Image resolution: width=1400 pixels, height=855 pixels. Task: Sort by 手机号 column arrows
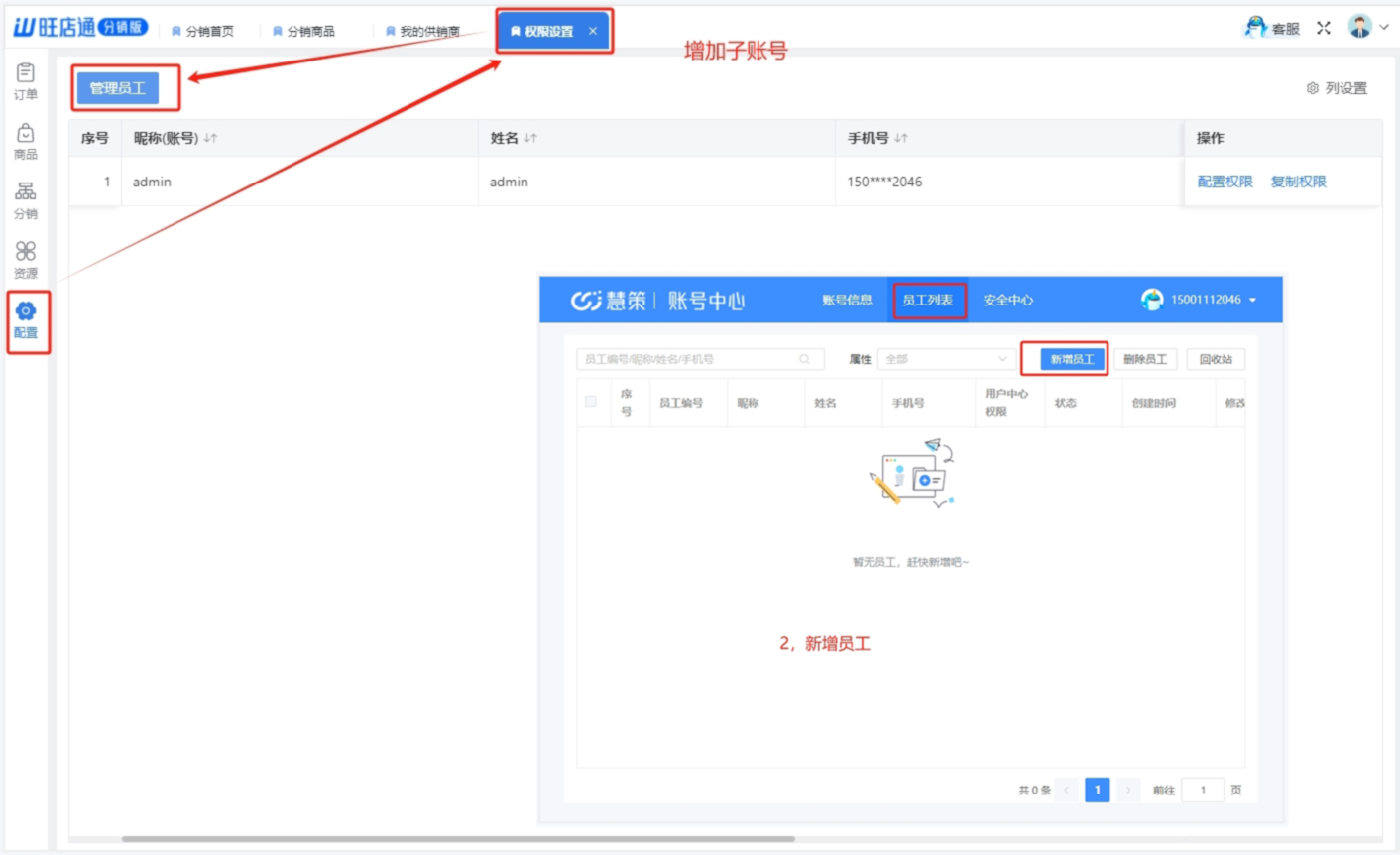pos(900,138)
